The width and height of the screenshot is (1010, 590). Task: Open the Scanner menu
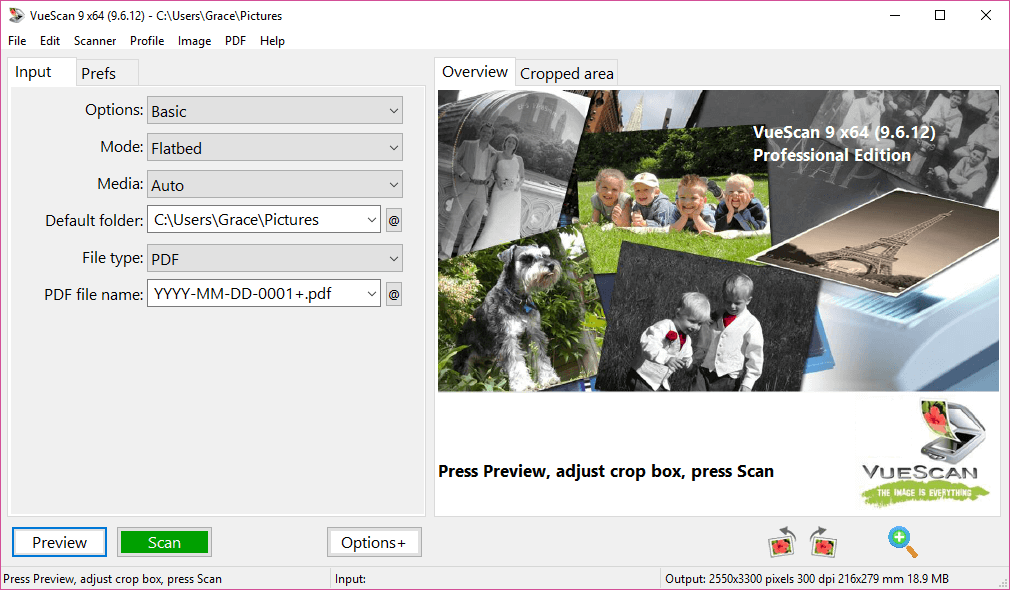[x=95, y=41]
